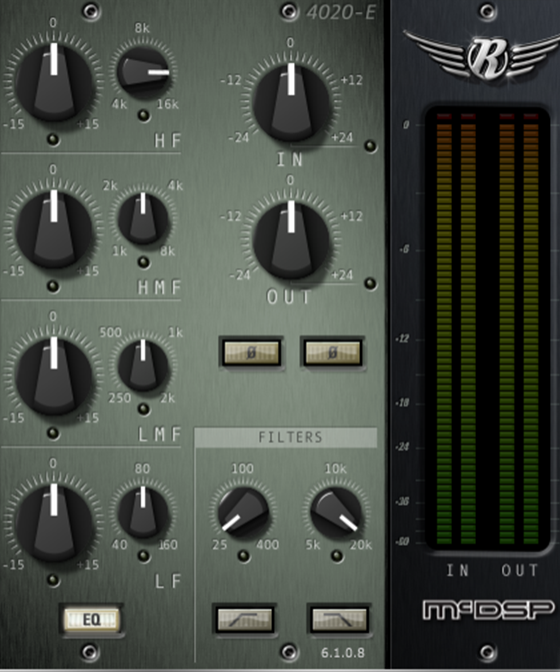
Task: Click the HF band label
Action: point(167,141)
